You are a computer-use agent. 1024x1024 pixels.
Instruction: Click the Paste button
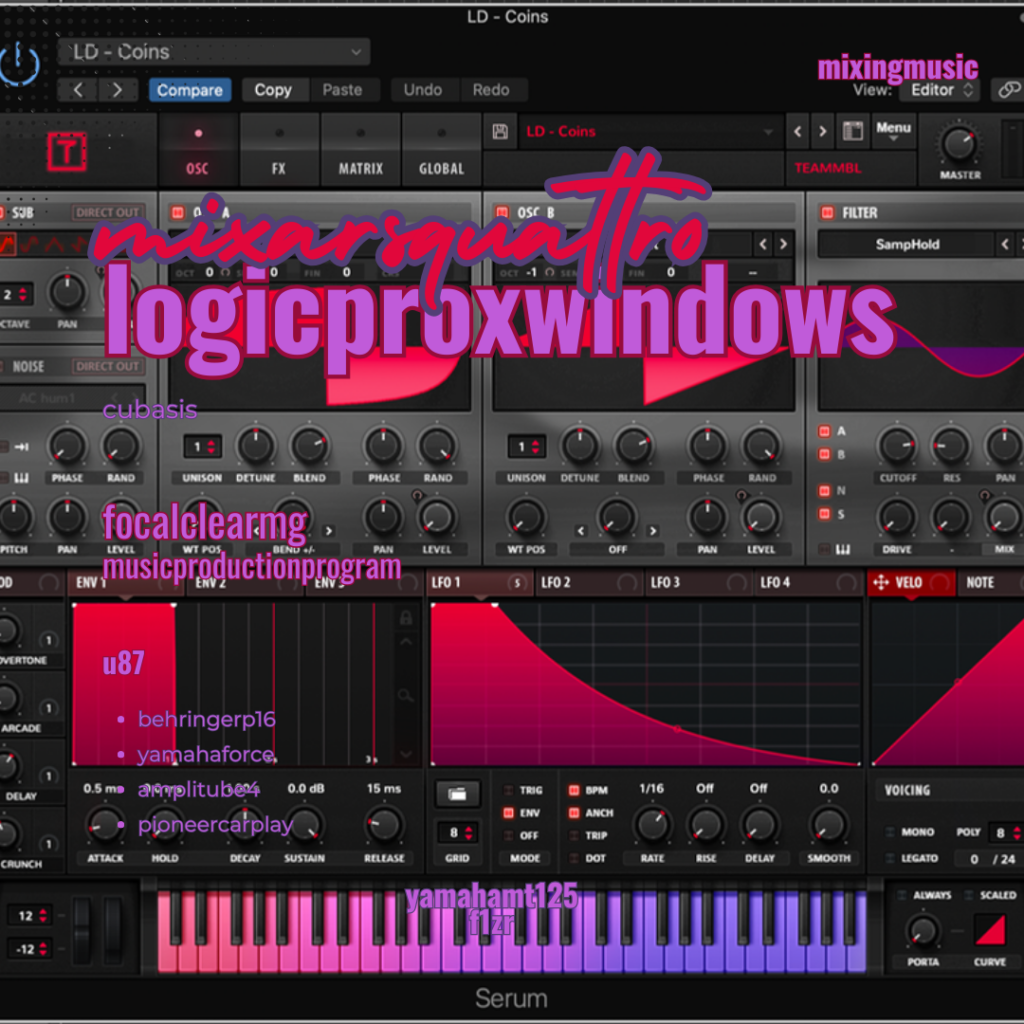click(342, 89)
